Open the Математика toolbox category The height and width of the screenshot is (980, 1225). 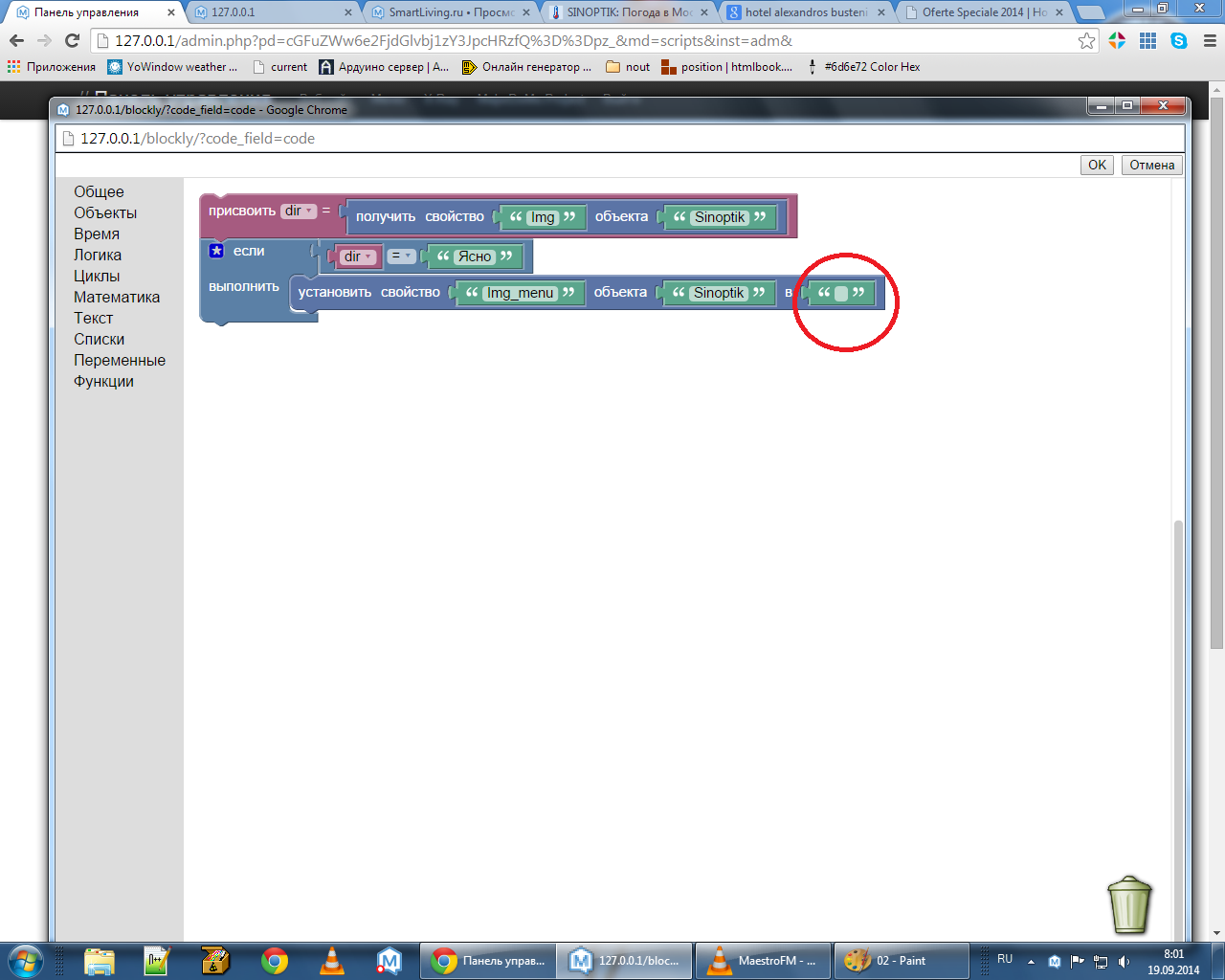coord(117,297)
